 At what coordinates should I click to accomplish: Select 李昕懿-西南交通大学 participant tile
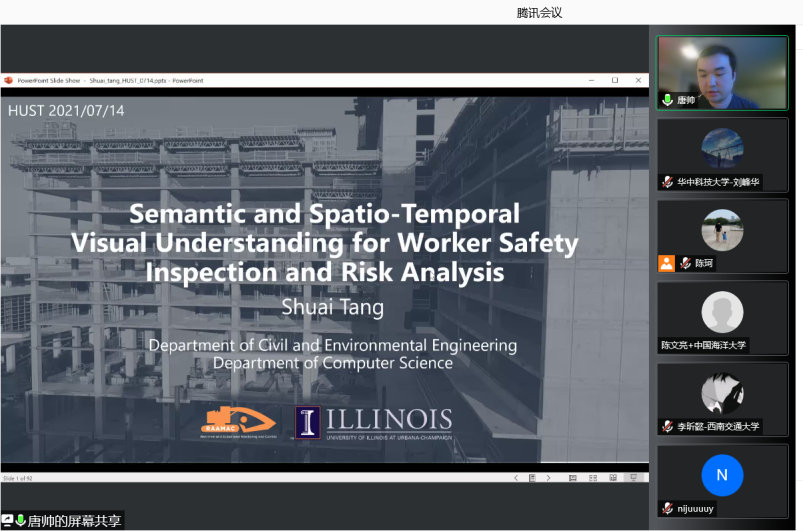(x=721, y=399)
